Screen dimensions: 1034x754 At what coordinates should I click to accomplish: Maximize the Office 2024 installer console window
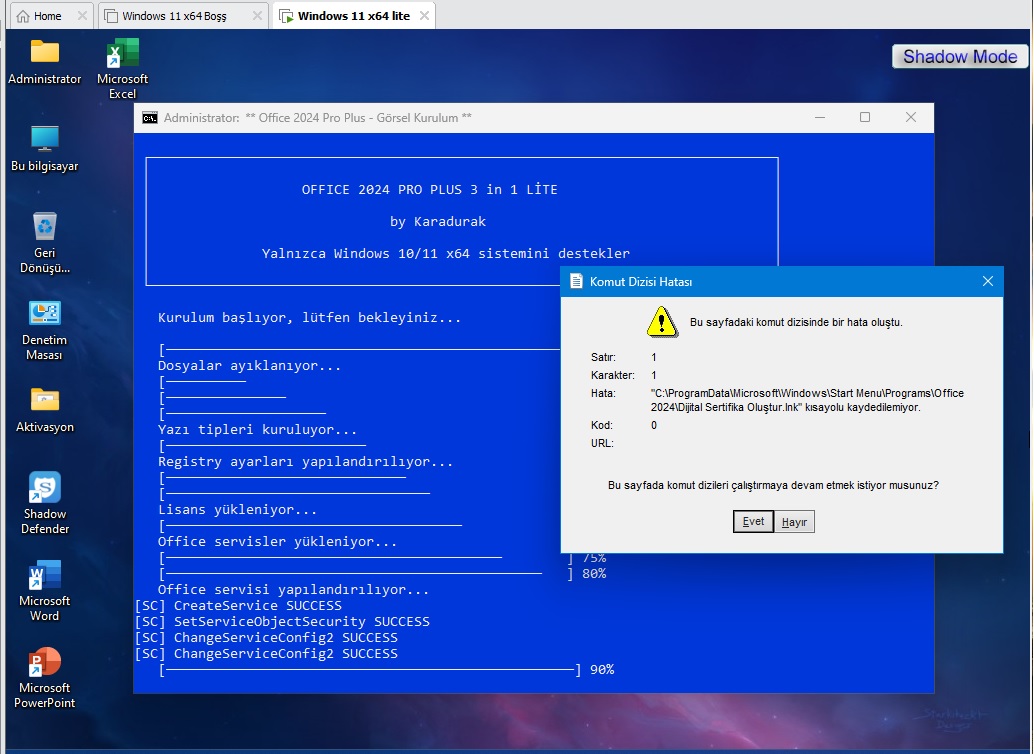tap(865, 117)
